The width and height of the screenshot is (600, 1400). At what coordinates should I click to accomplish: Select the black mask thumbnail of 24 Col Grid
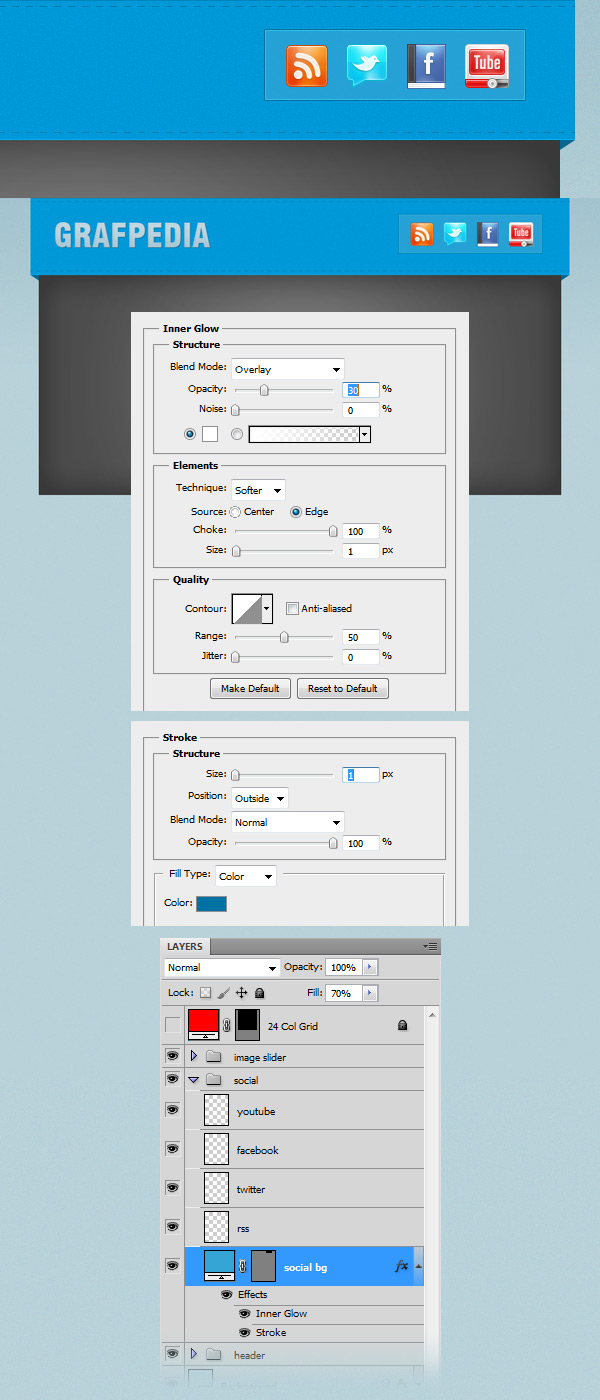click(x=247, y=1025)
